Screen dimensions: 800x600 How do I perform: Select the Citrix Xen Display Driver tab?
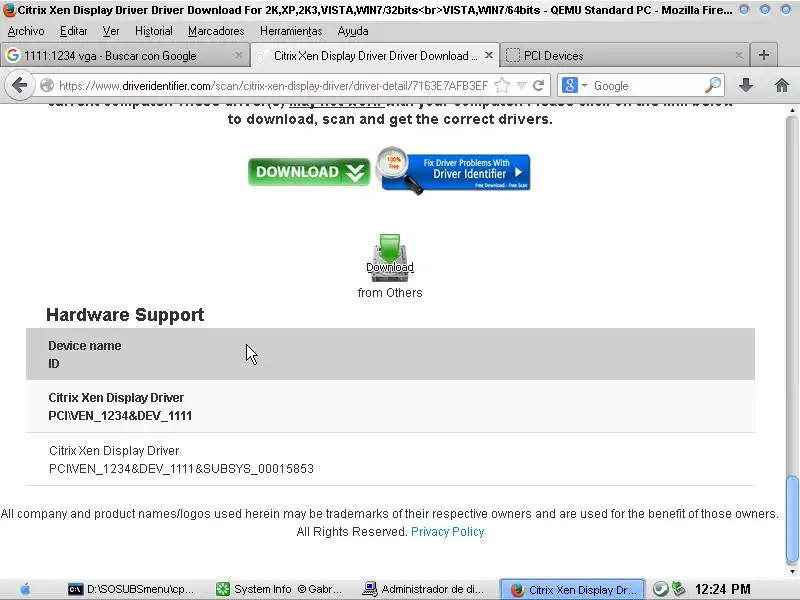(x=375, y=55)
